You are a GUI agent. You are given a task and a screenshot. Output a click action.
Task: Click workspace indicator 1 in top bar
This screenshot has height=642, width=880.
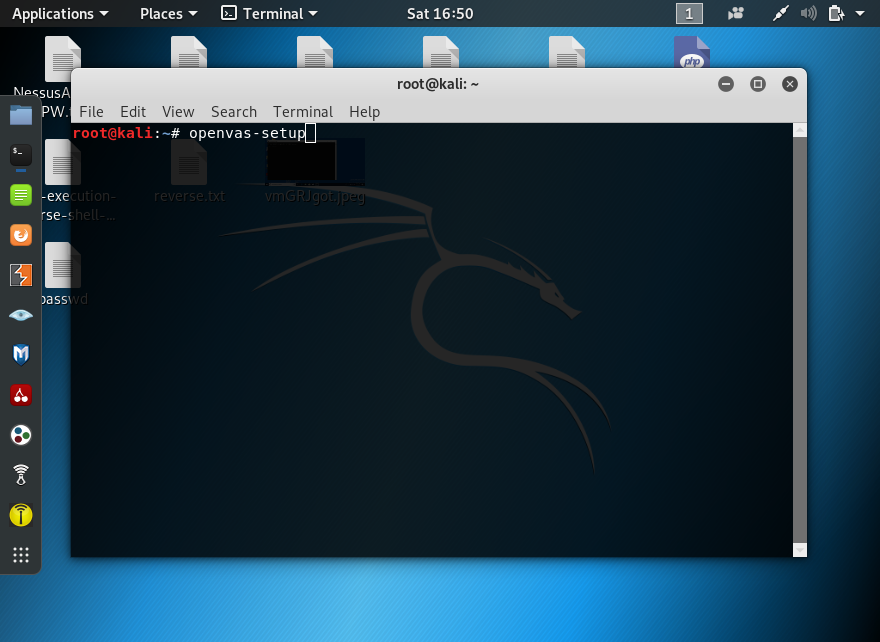(689, 13)
